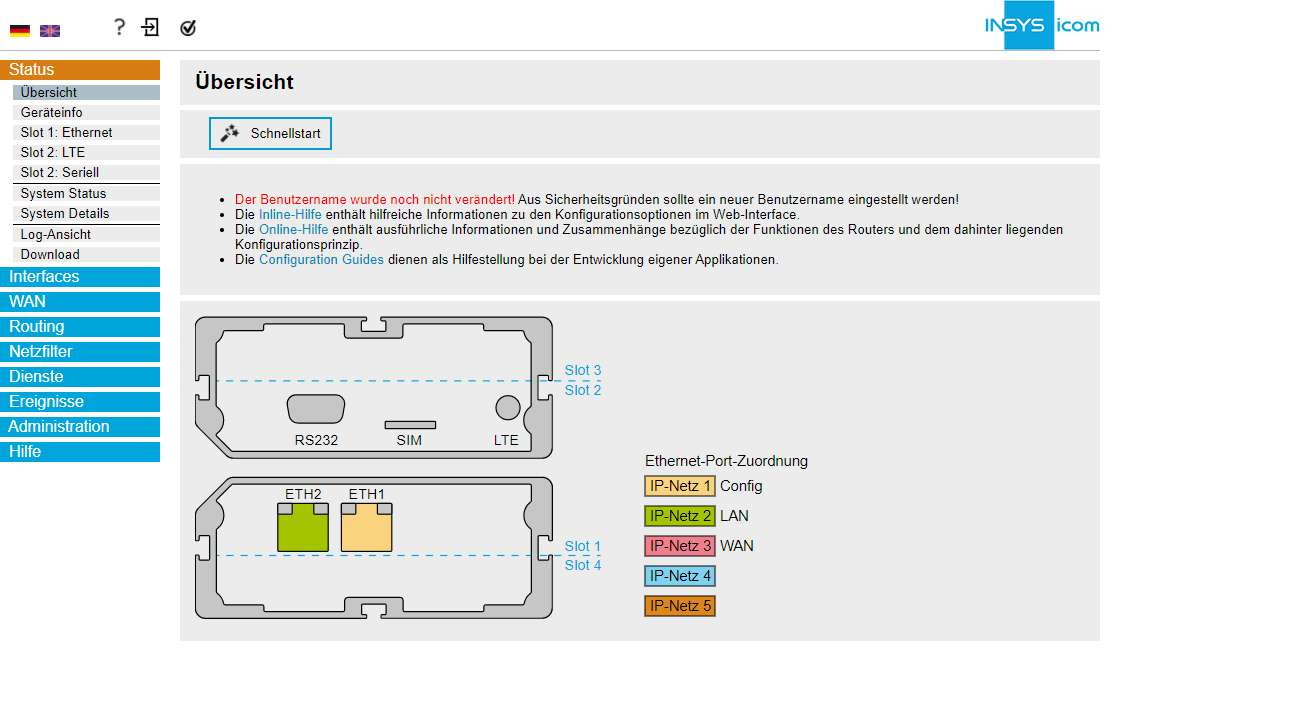Select the IP-Netz 3 swatch

[x=680, y=547]
